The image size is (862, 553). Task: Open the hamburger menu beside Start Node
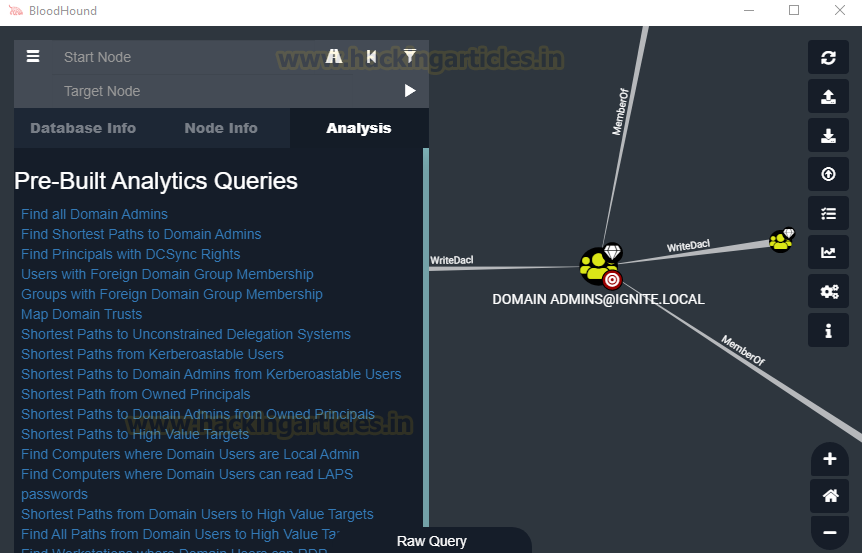[x=33, y=57]
